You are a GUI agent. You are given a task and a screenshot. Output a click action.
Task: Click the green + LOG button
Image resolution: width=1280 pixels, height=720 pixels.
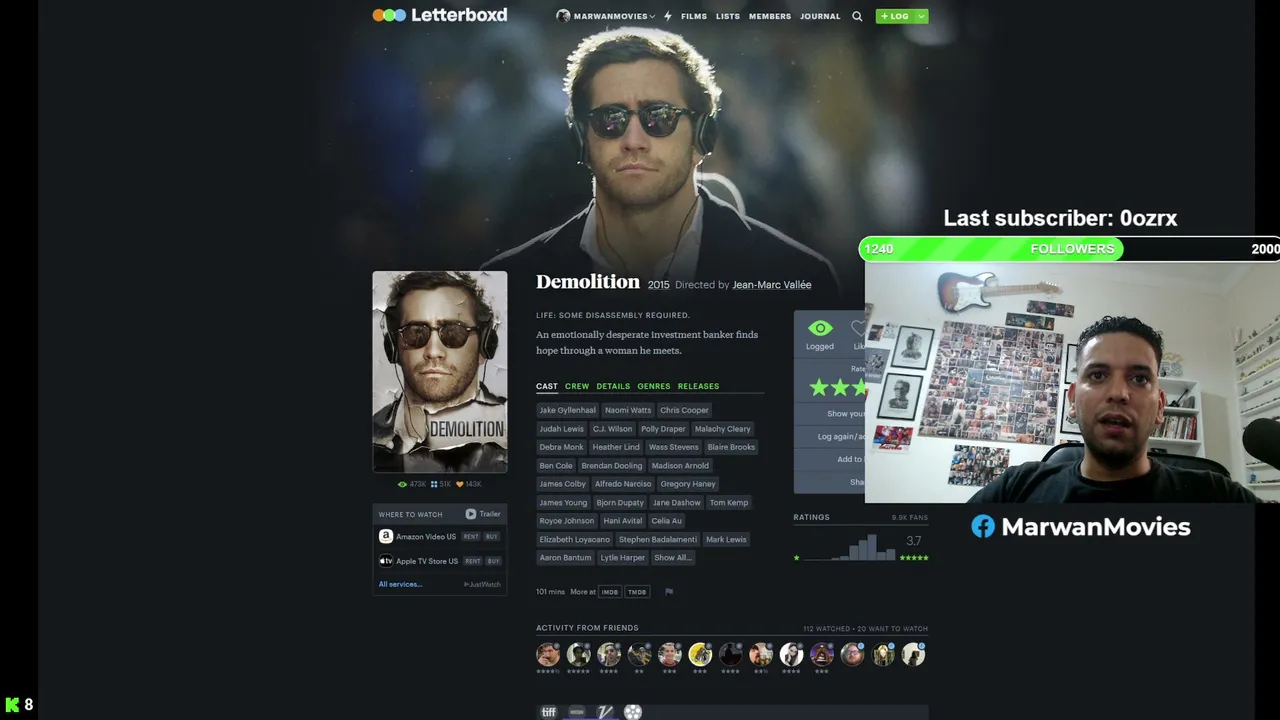pyautogui.click(x=895, y=16)
